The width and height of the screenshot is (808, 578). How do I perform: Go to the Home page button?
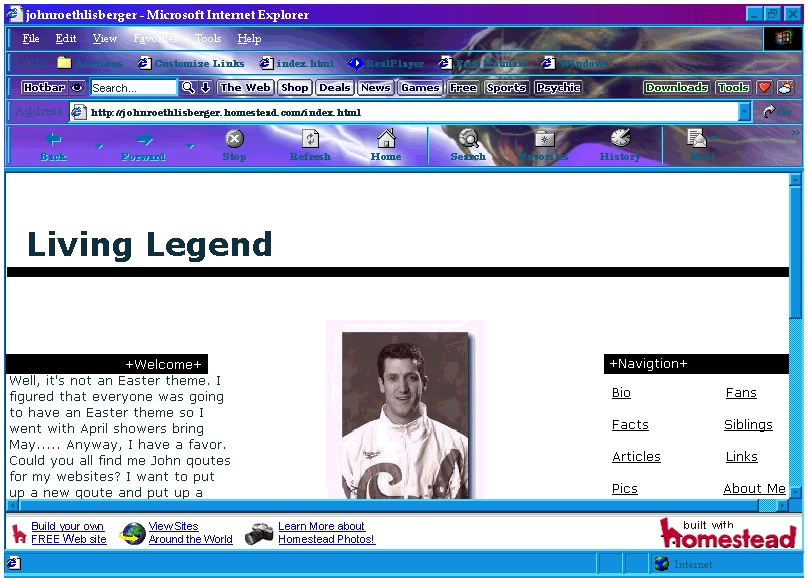click(386, 146)
